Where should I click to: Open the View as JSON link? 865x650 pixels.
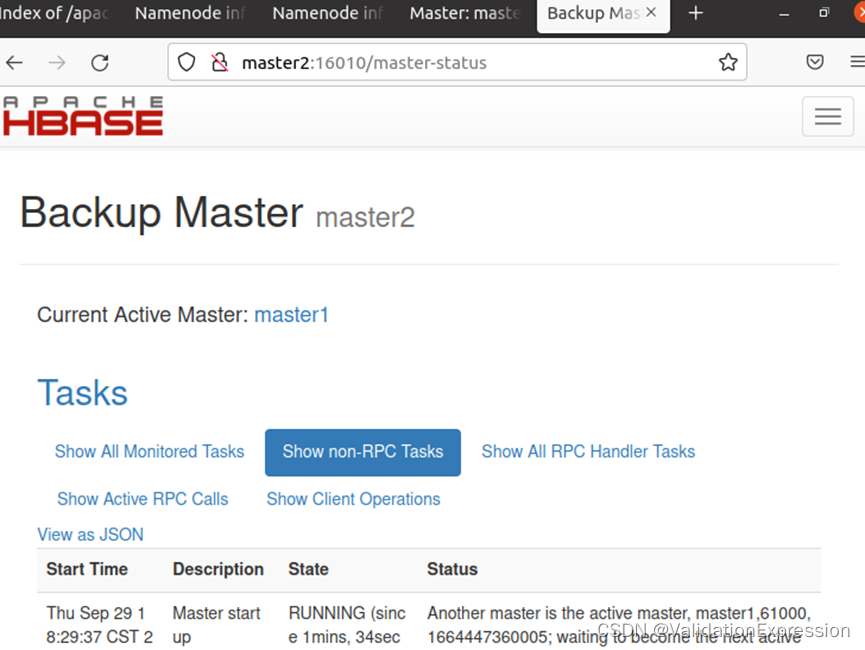(90, 534)
